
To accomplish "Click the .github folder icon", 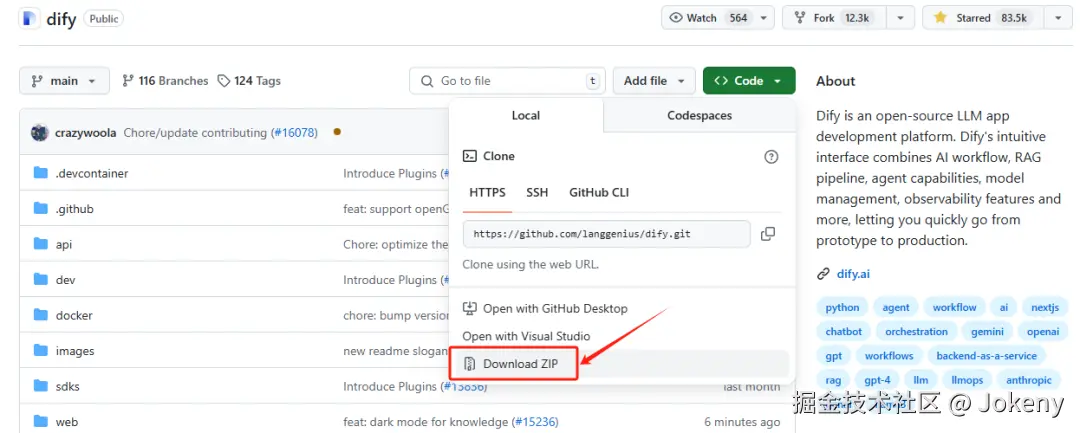I will point(41,209).
